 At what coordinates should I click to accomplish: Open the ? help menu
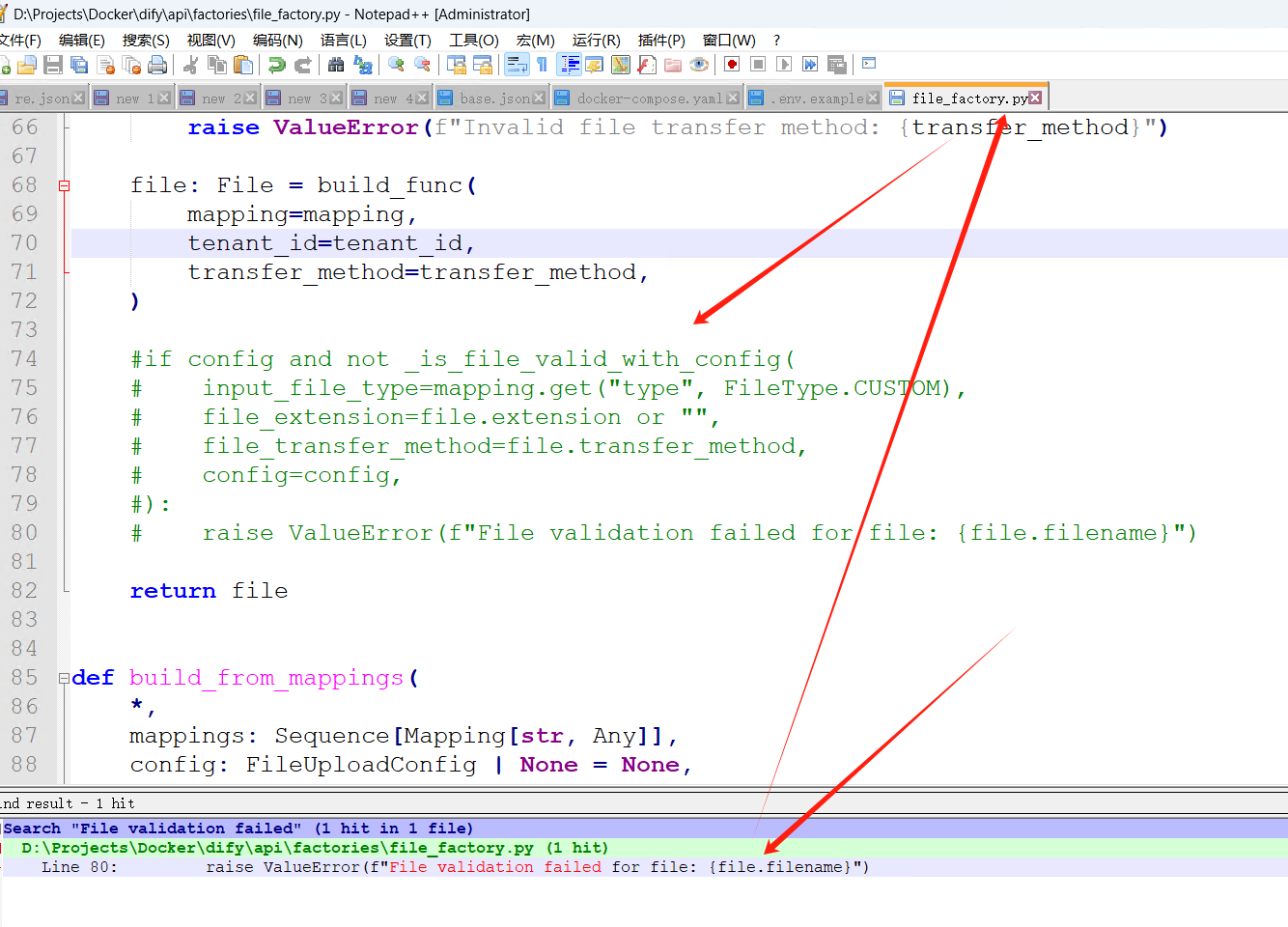pyautogui.click(x=777, y=40)
